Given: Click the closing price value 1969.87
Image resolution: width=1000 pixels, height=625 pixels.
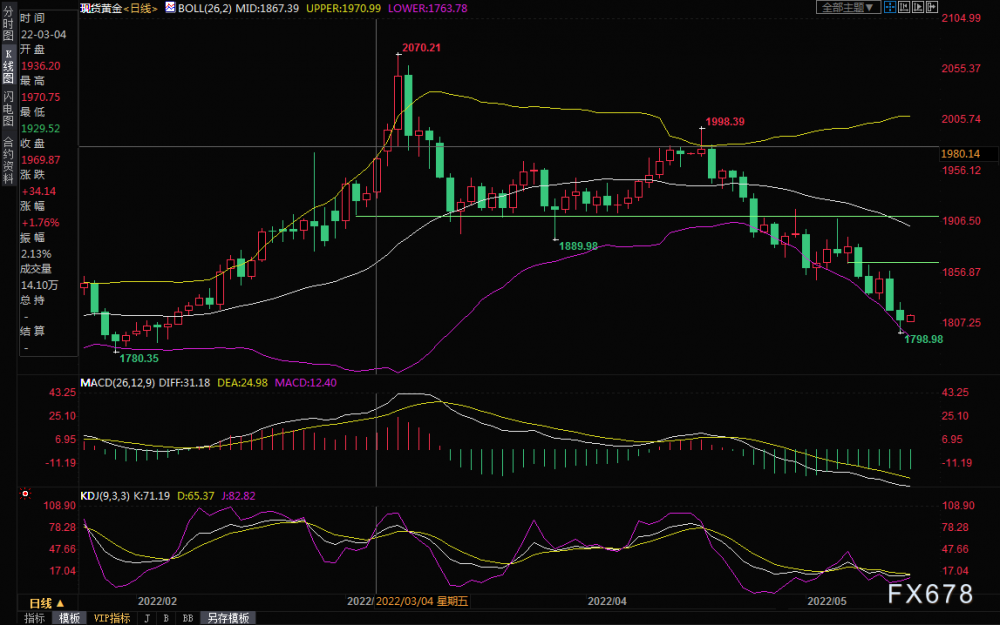Looking at the screenshot, I should (40, 159).
